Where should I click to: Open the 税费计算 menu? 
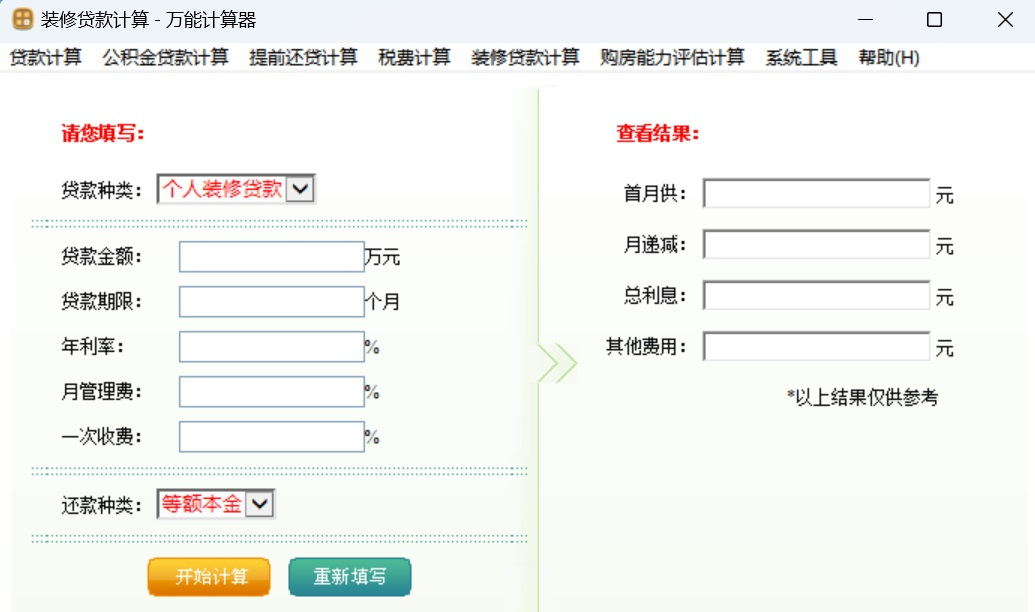414,58
